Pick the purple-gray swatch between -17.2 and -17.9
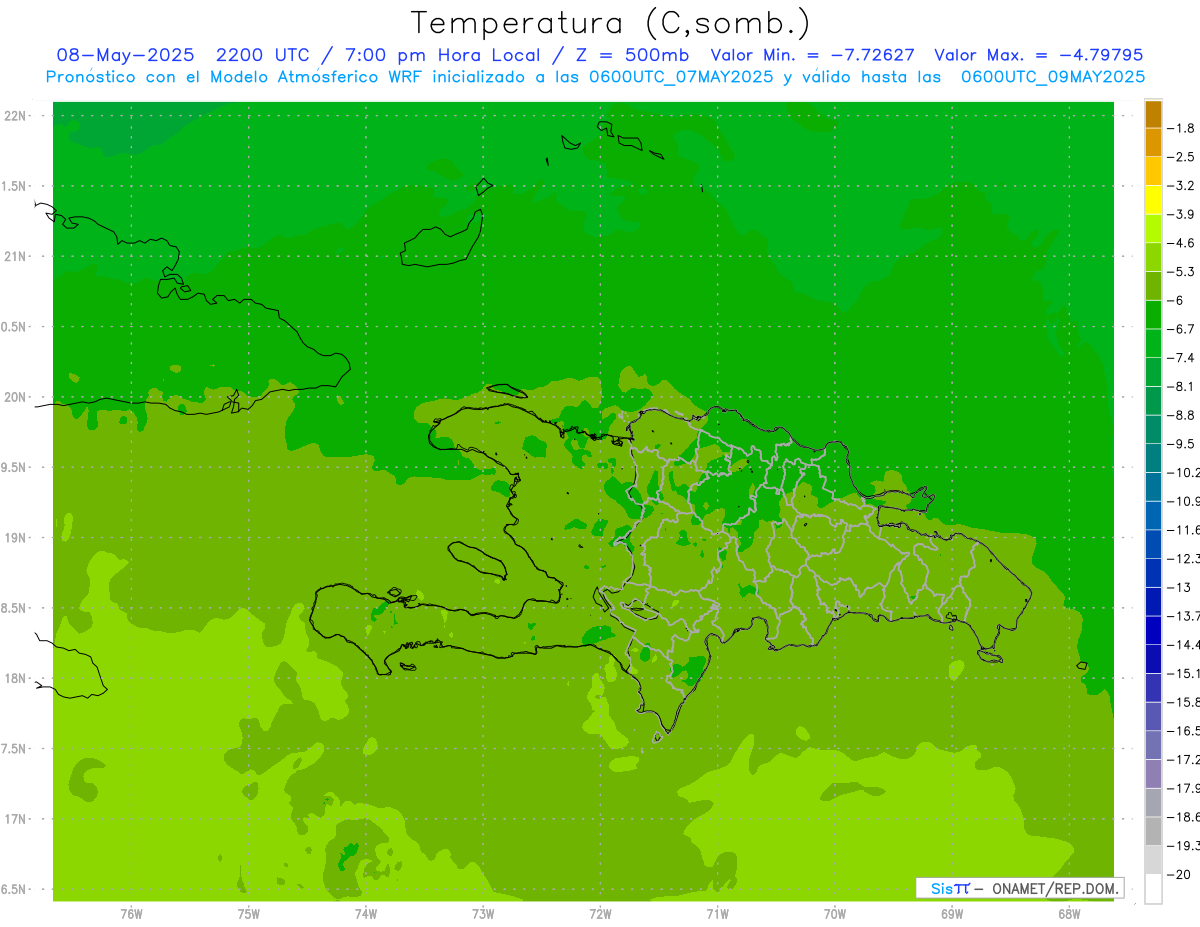 (1153, 774)
